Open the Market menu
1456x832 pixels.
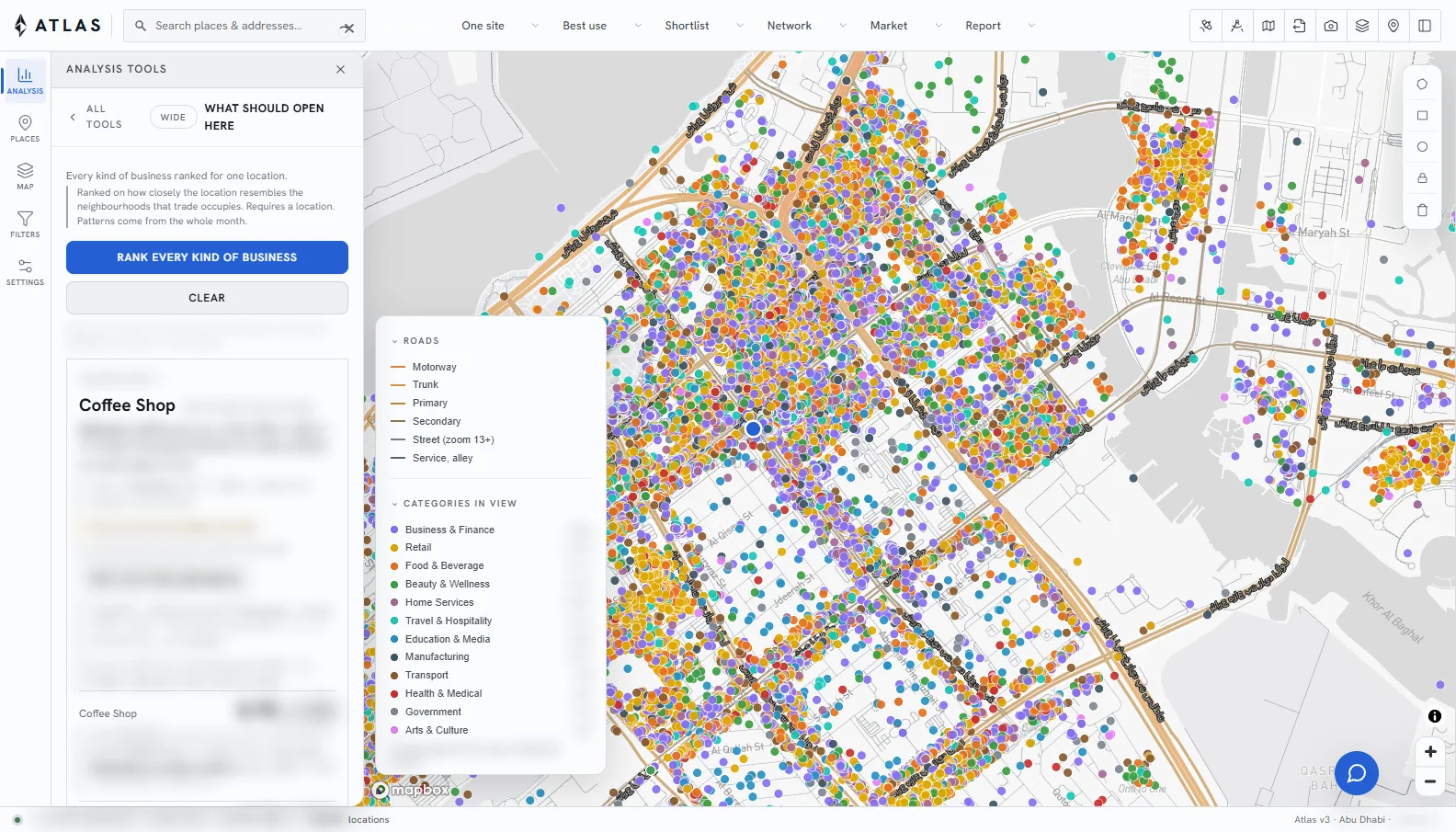(x=889, y=26)
